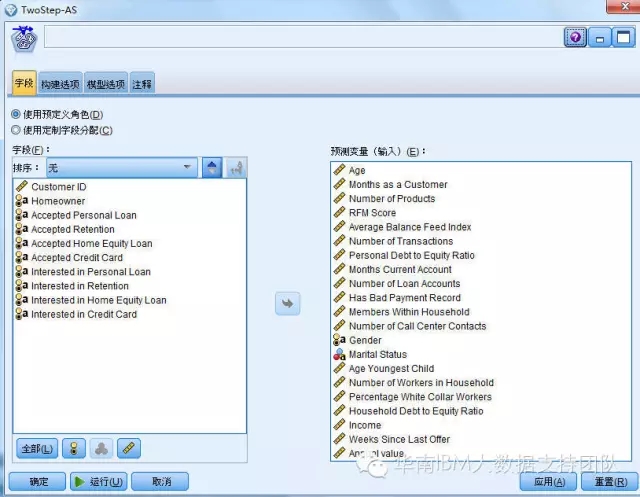Click the ruler icon beside Customer ID

click(x=22, y=186)
